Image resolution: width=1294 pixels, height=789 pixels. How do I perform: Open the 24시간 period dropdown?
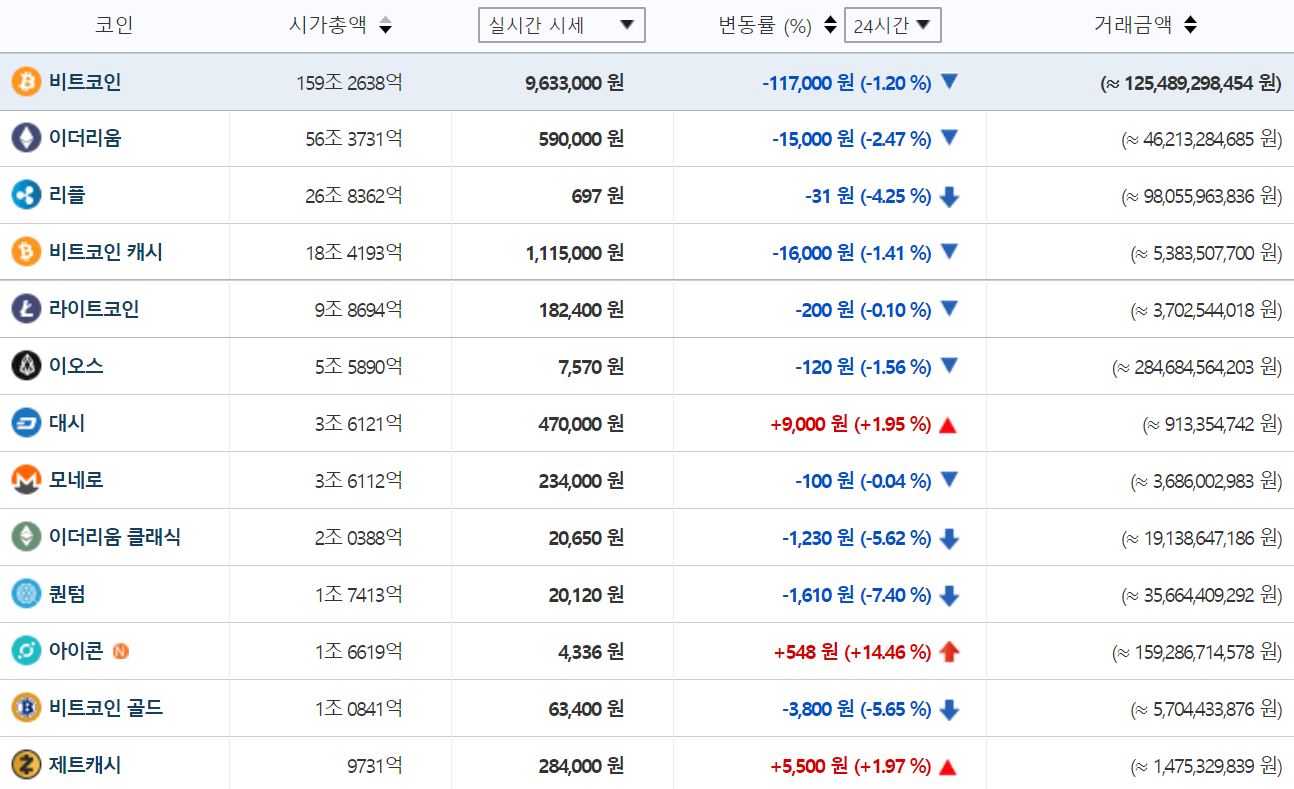893,25
